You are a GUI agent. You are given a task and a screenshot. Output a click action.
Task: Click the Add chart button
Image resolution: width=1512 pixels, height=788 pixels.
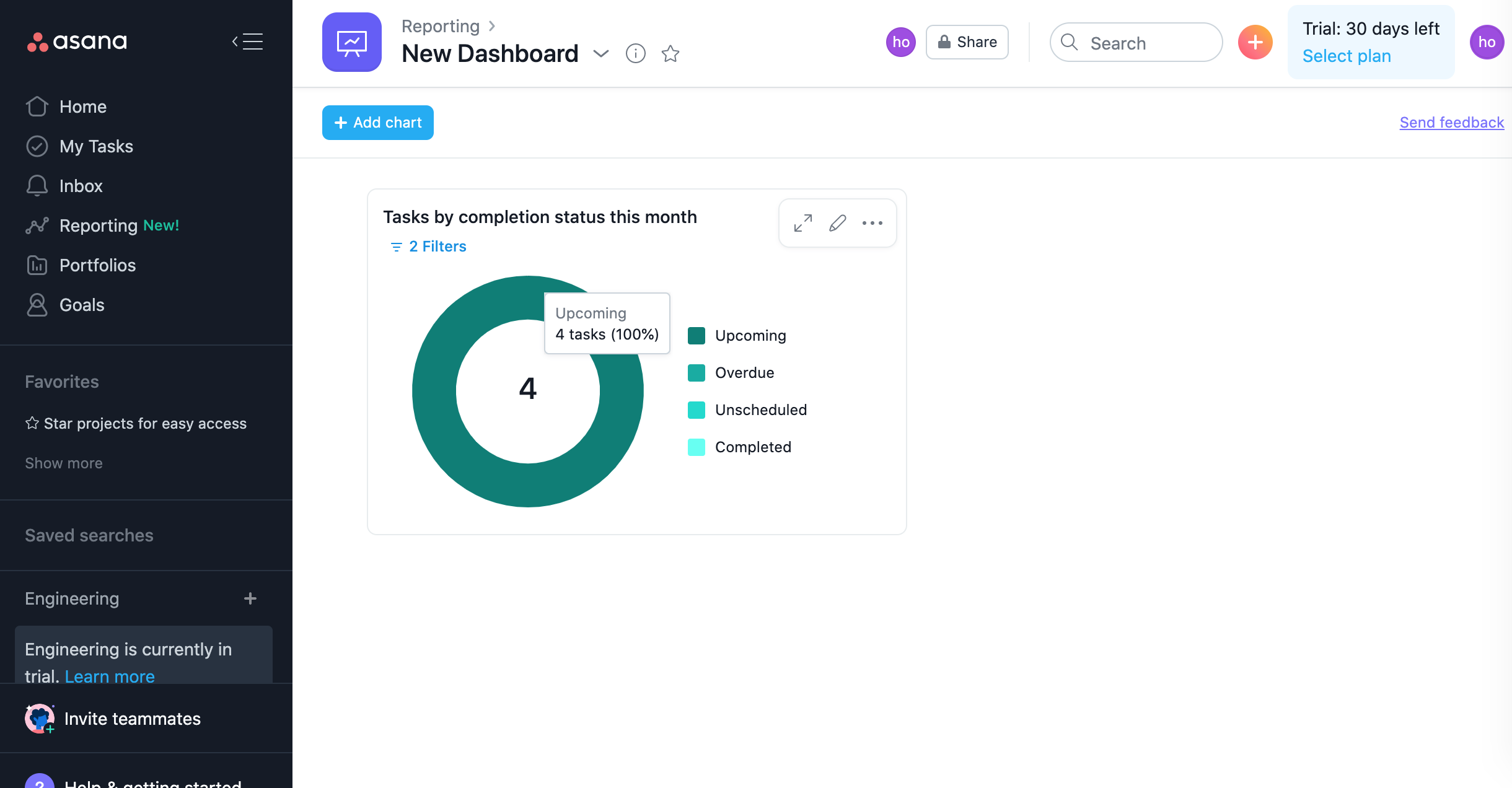(x=378, y=123)
